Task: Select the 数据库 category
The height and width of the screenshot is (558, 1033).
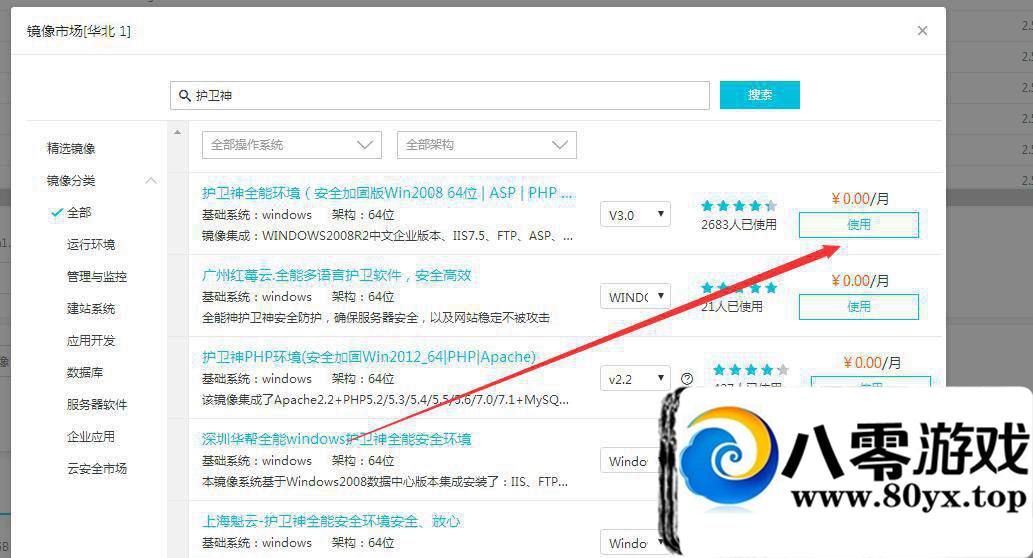Action: [85, 372]
